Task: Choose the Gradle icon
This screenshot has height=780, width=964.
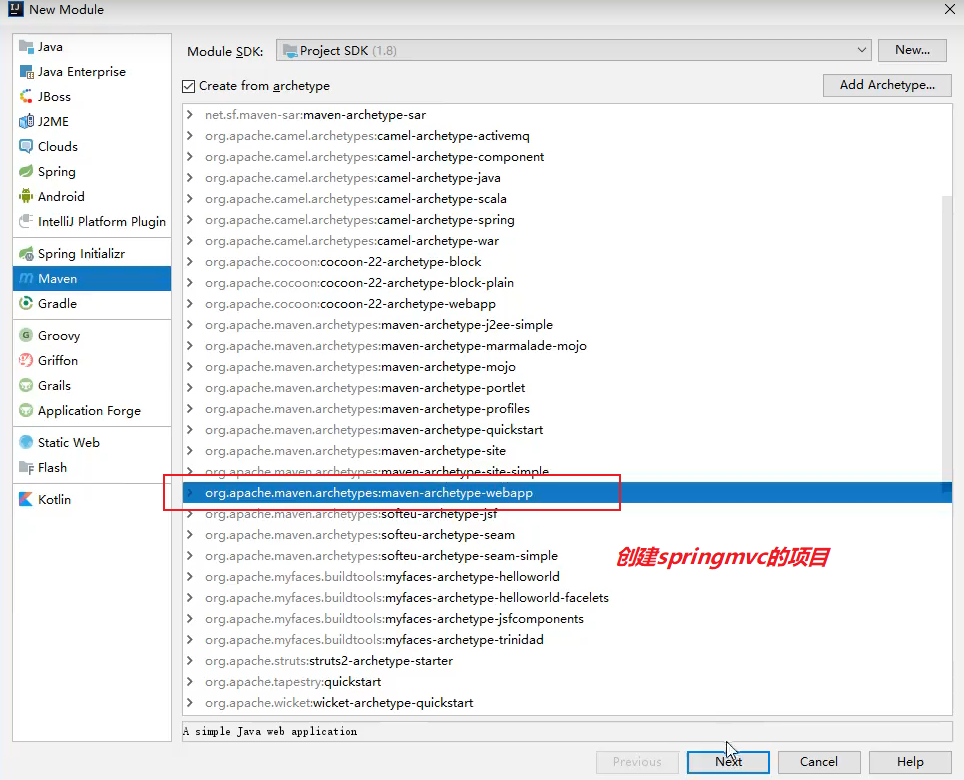Action: (26, 304)
